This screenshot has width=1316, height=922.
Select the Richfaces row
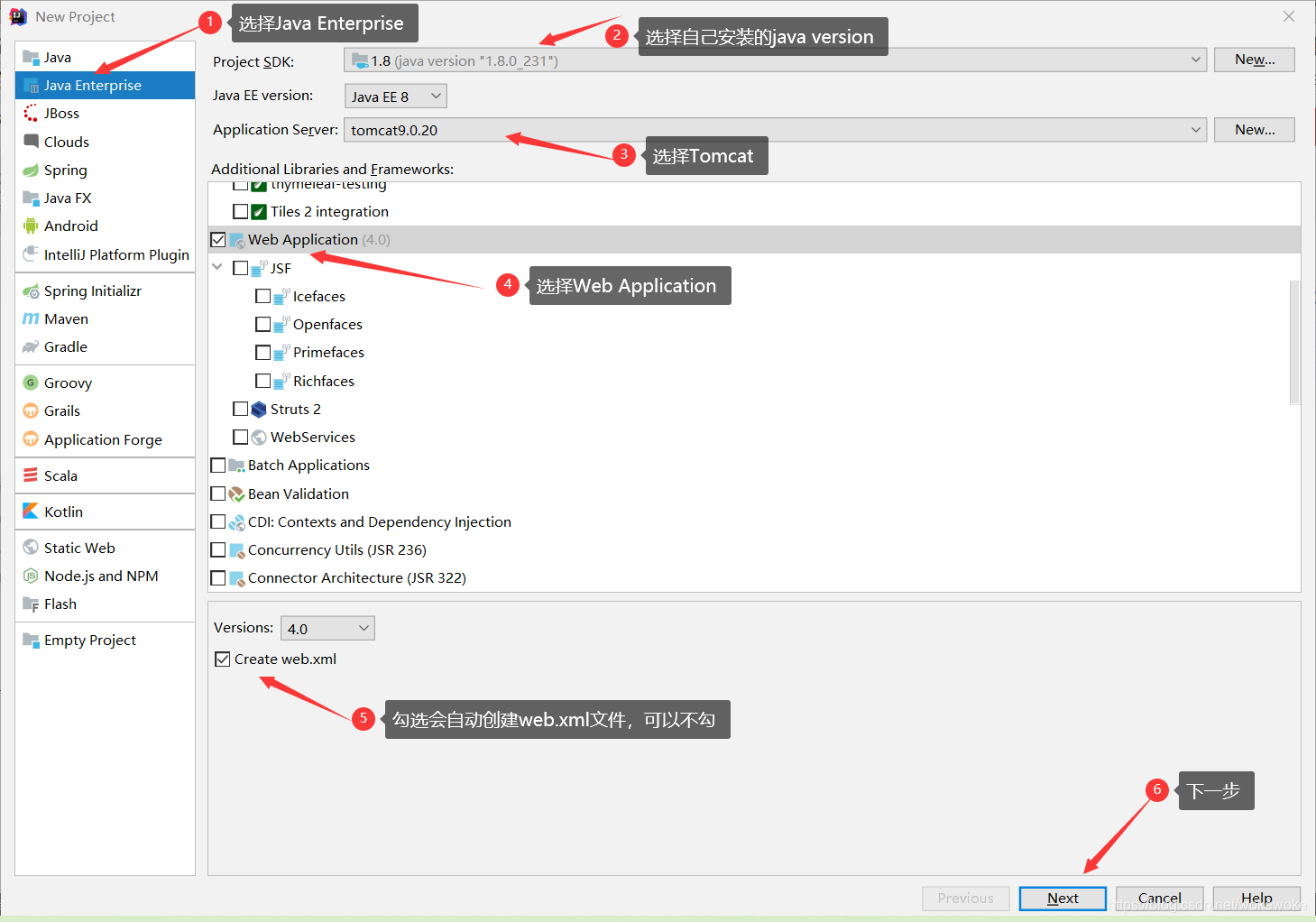(754, 381)
